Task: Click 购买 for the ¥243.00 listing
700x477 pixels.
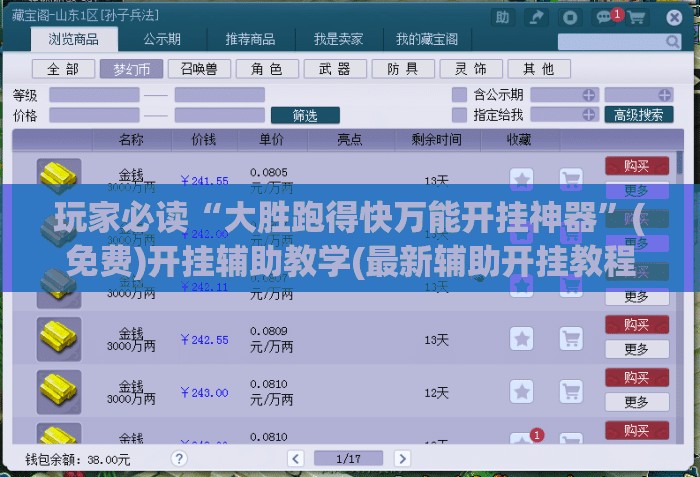Action: coord(637,377)
